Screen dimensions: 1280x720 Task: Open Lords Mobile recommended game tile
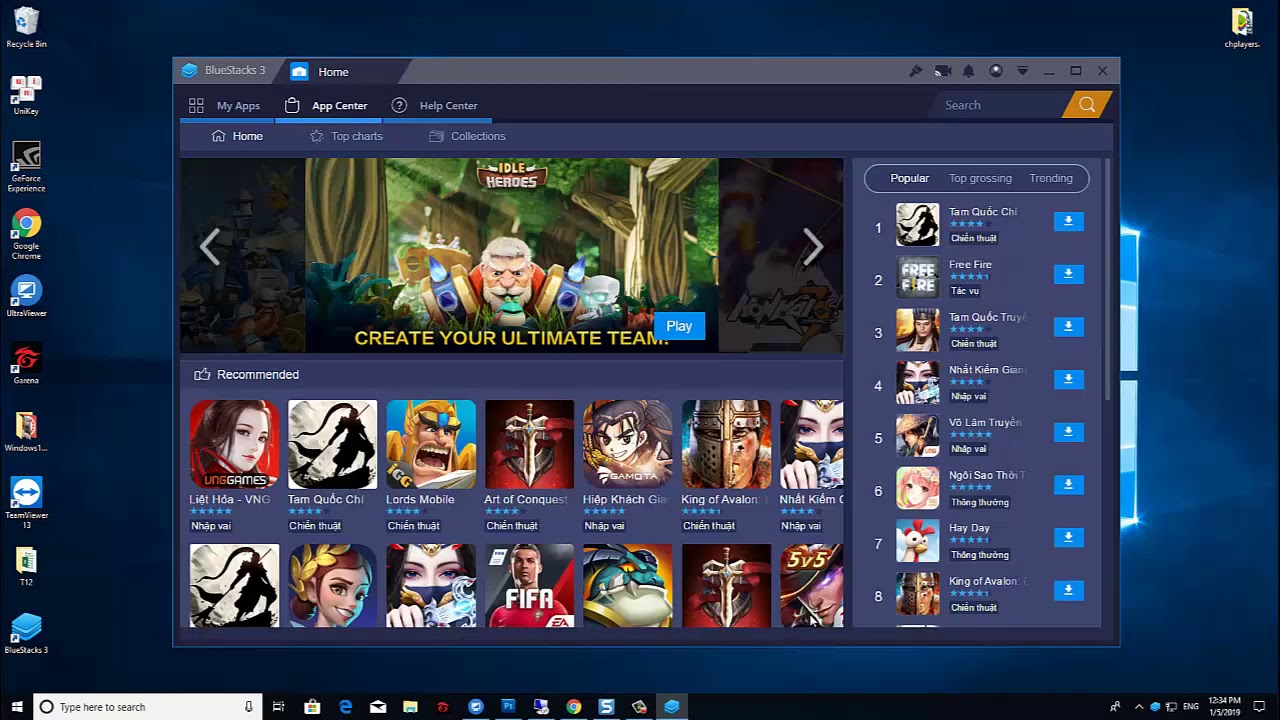[431, 444]
